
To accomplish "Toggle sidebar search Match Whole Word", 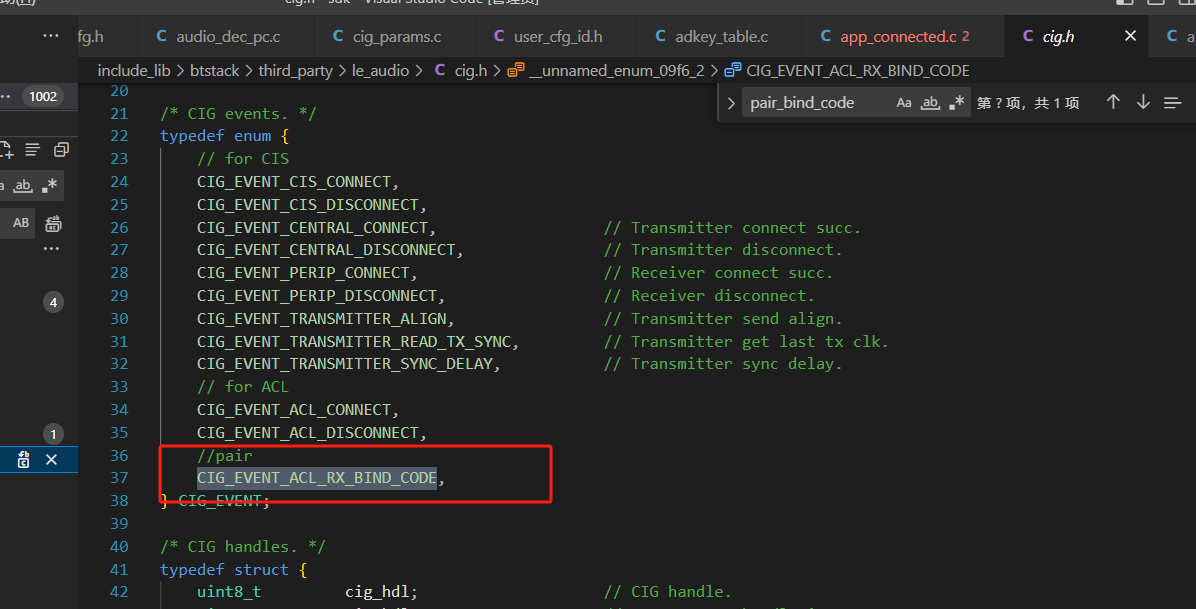I will 24,185.
